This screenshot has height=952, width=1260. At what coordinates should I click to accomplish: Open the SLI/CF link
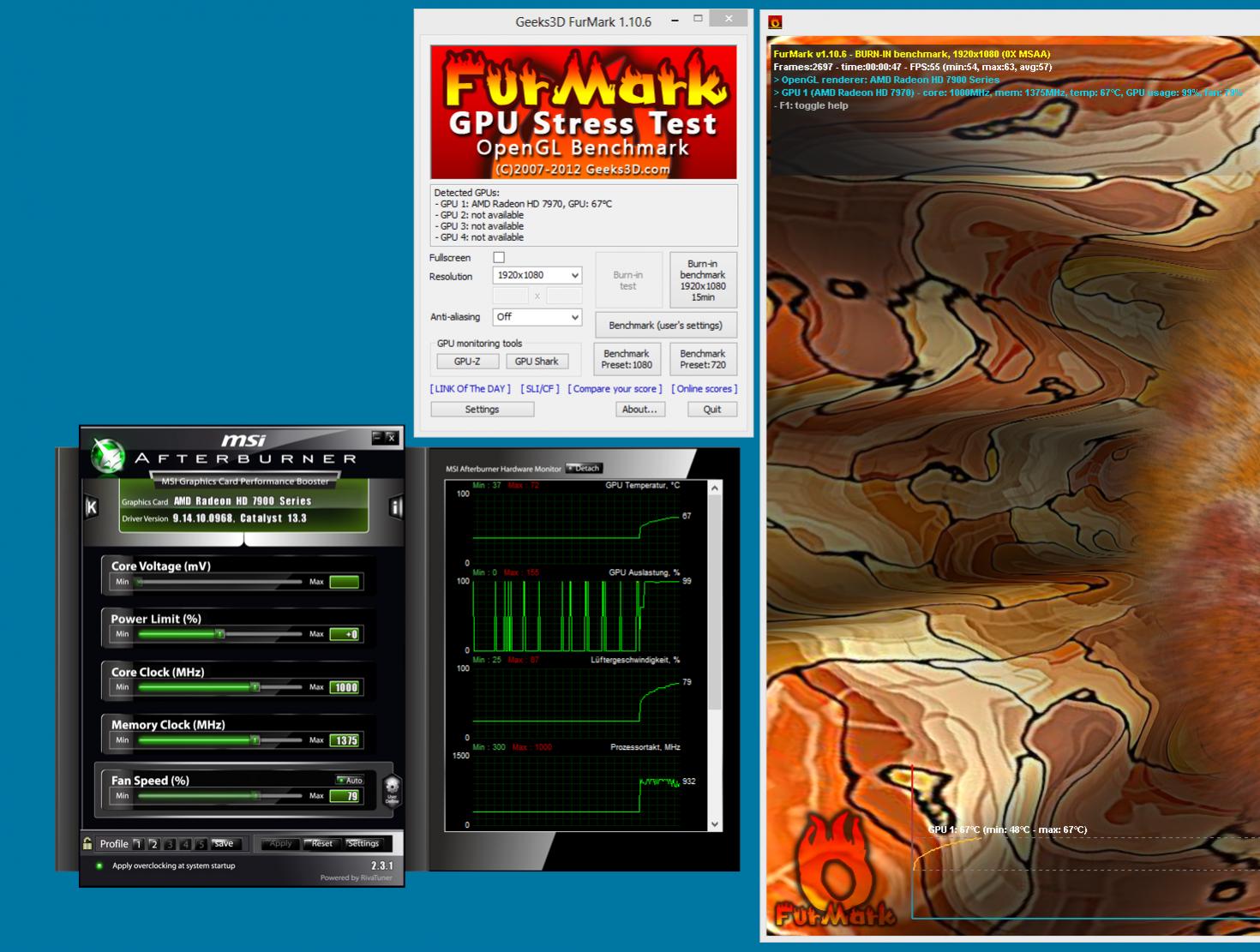[x=540, y=389]
